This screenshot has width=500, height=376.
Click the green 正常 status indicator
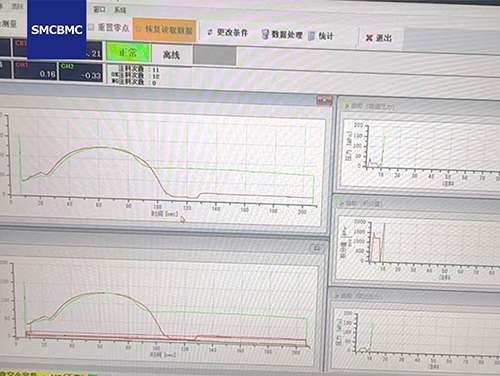click(x=128, y=52)
